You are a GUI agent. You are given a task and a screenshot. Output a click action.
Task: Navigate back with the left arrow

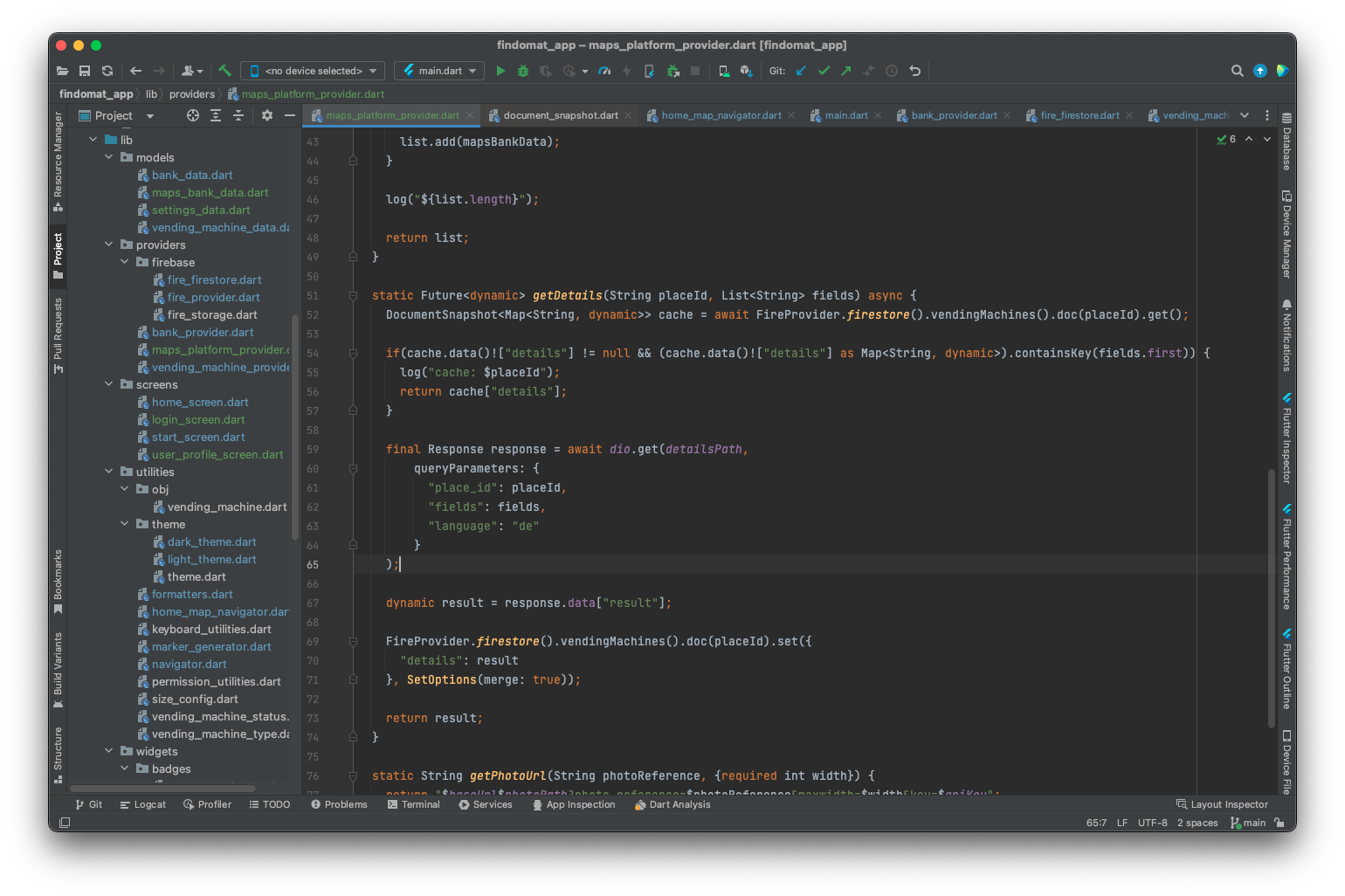135,71
